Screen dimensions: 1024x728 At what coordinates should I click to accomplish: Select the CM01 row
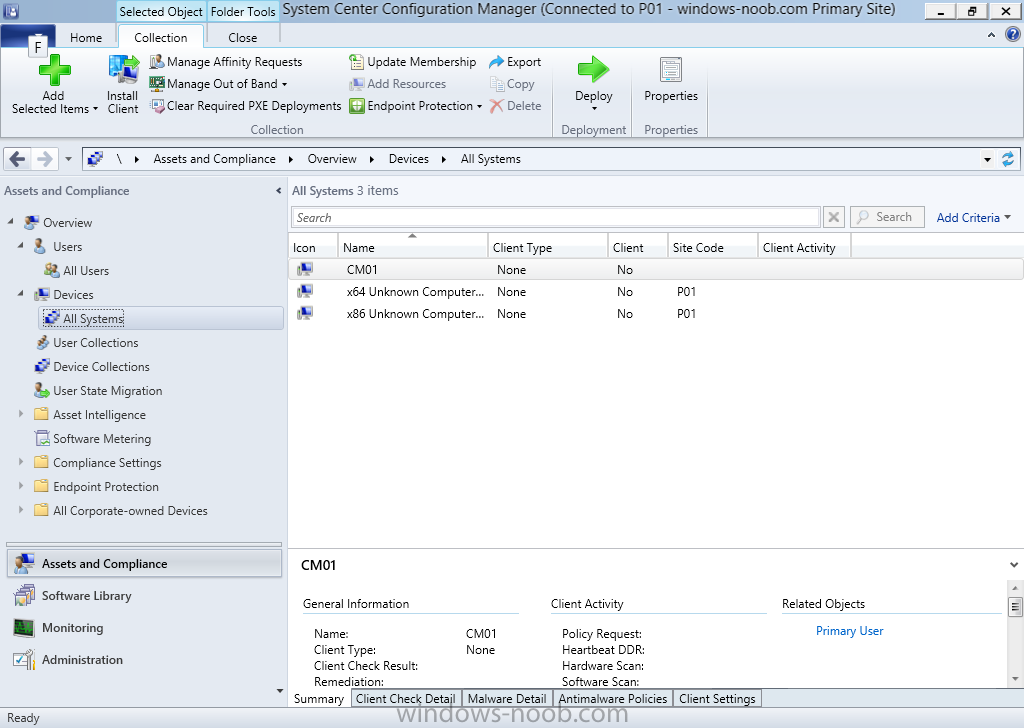(x=656, y=270)
